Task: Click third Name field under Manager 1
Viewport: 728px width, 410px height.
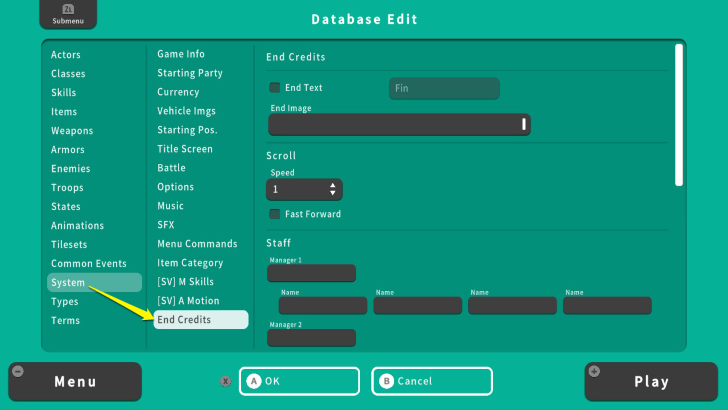Action: point(513,306)
